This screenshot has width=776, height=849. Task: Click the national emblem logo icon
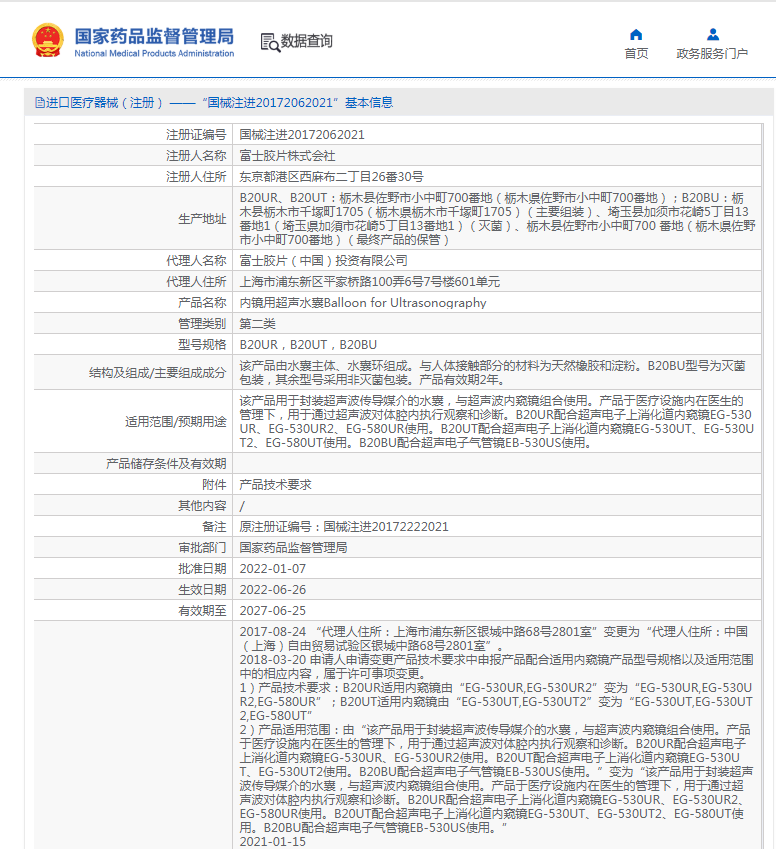(x=48, y=40)
